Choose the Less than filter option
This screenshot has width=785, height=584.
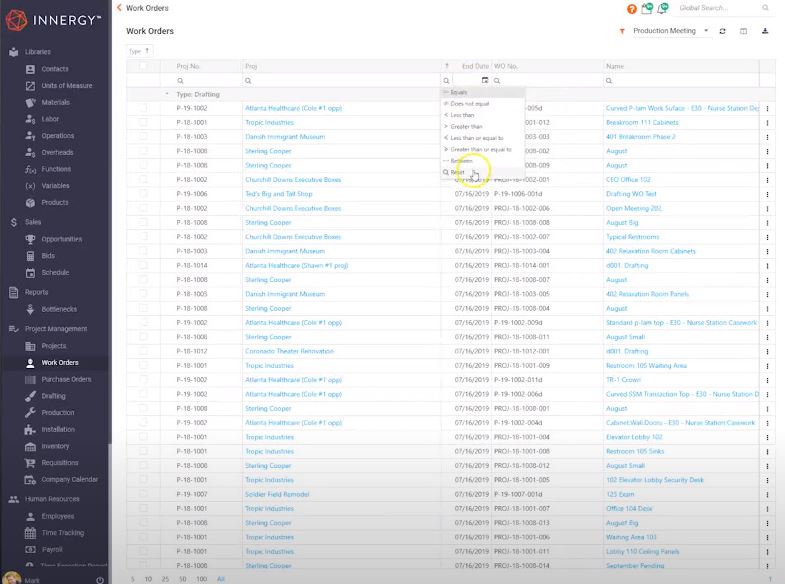483,115
